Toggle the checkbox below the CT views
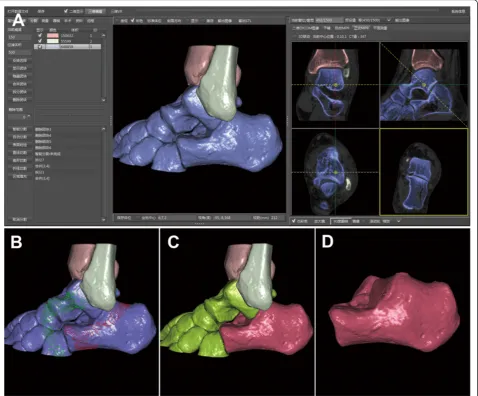 click(294, 221)
